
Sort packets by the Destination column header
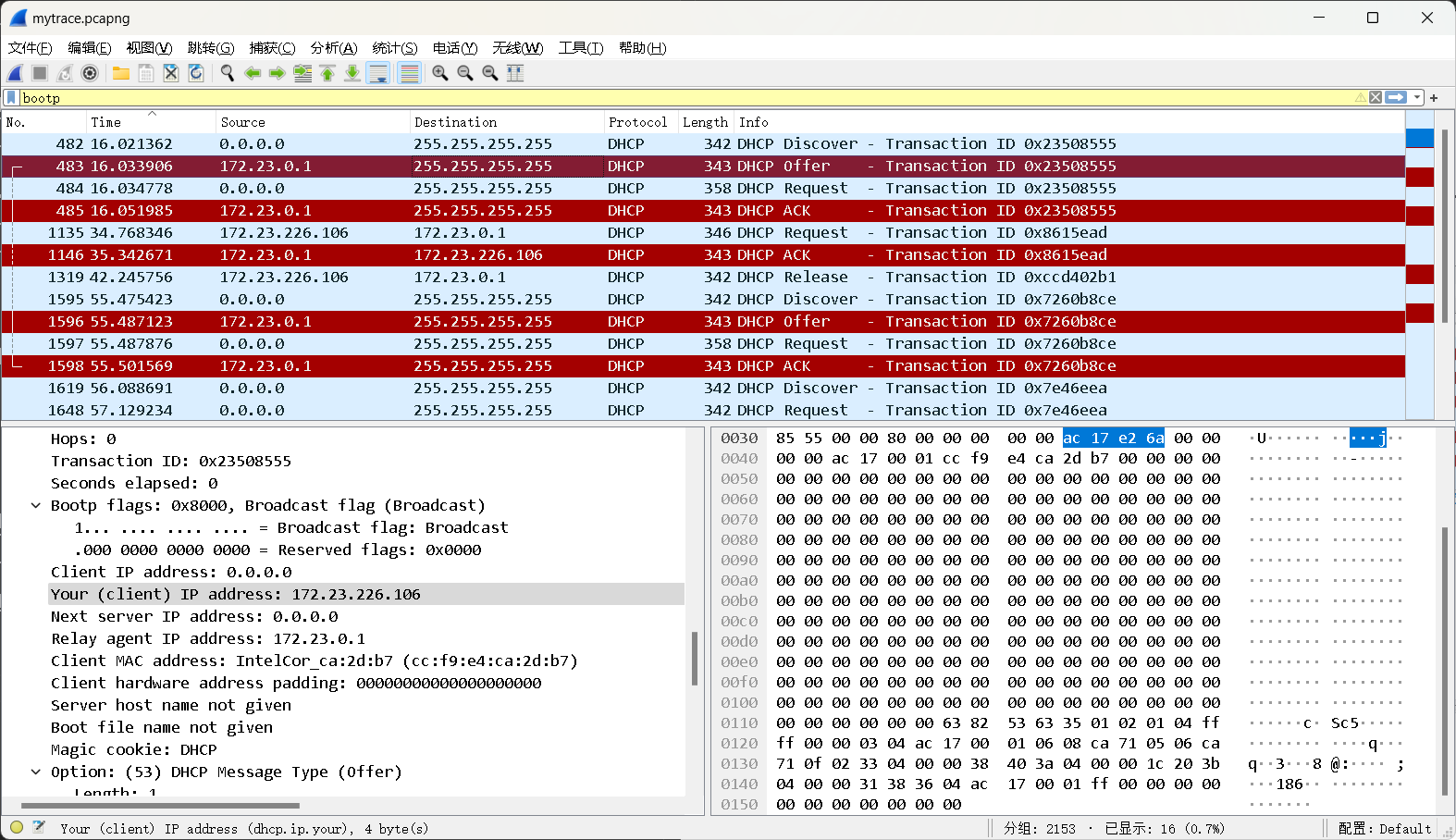507,122
